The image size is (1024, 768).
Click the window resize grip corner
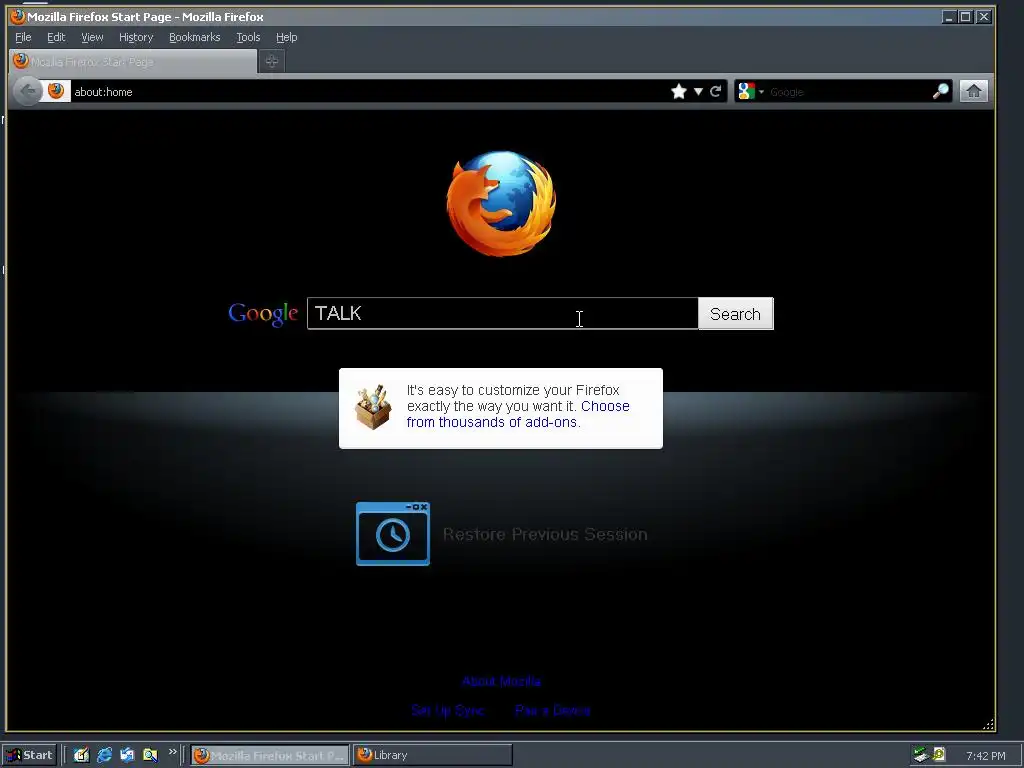click(988, 724)
